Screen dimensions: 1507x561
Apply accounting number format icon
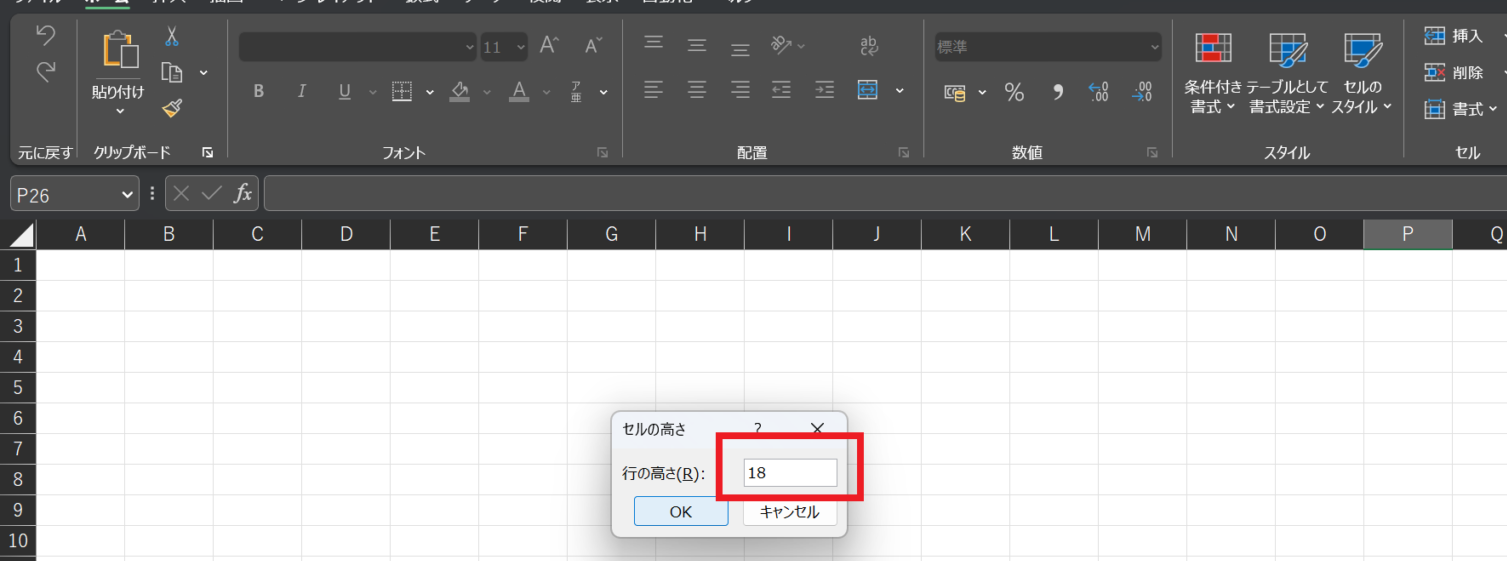coord(956,93)
